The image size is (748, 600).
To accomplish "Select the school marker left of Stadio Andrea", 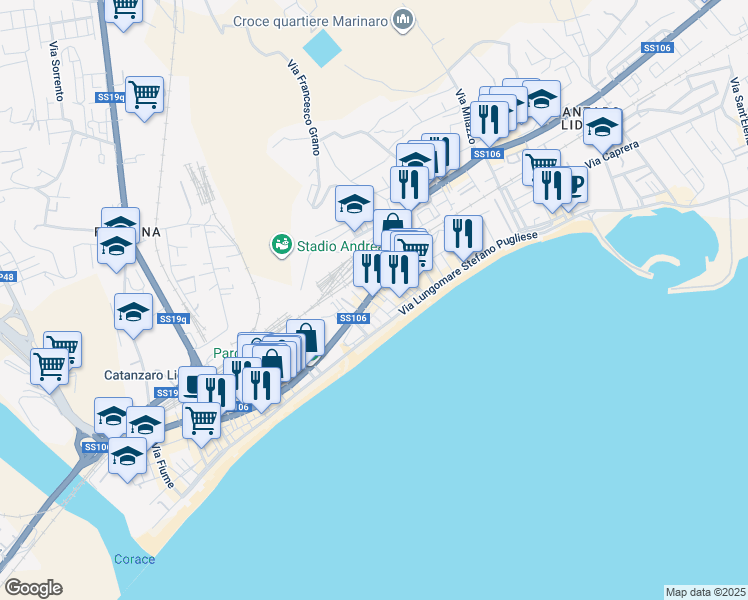I will (354, 206).
